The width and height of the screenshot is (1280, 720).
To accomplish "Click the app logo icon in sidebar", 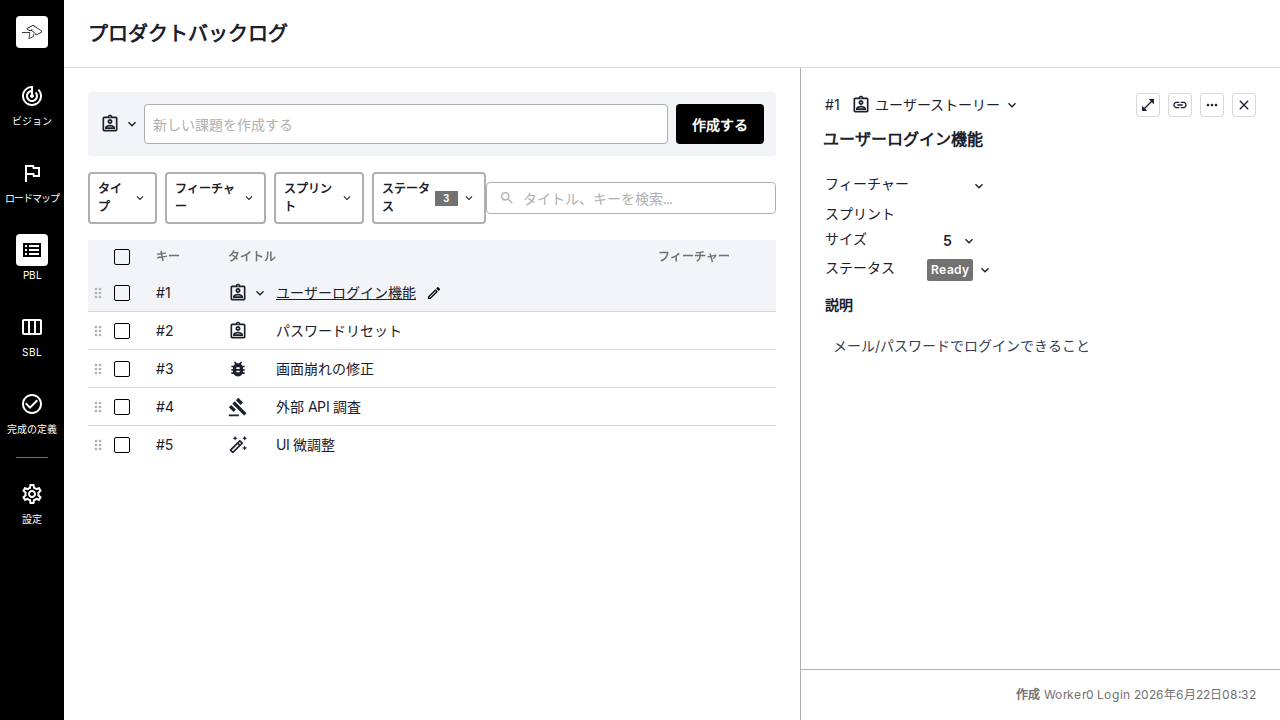I will click(x=32, y=32).
